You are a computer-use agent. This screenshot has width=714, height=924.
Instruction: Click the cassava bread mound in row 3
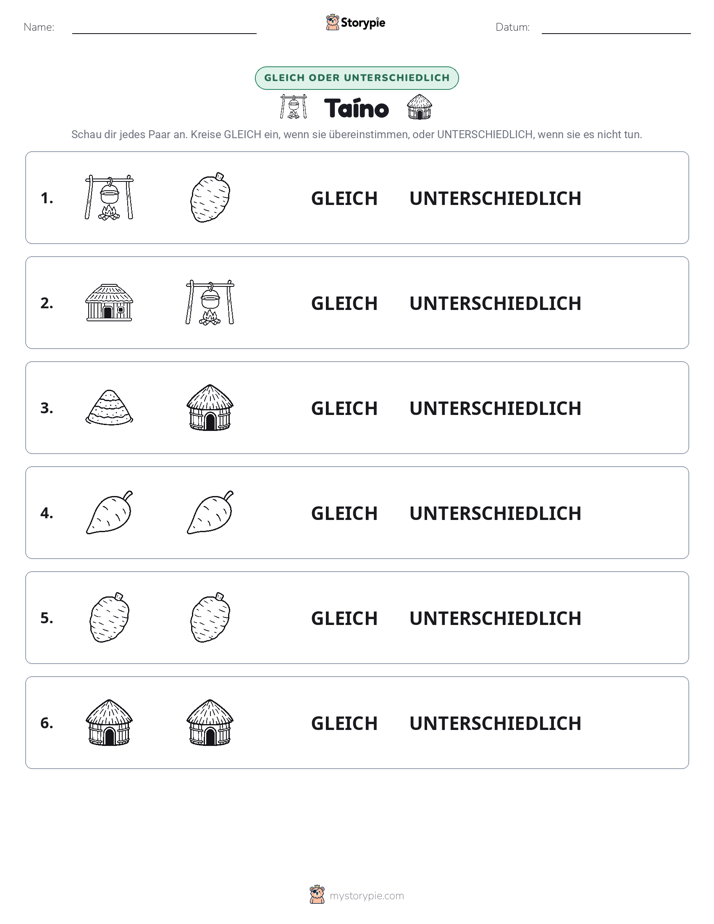(109, 407)
